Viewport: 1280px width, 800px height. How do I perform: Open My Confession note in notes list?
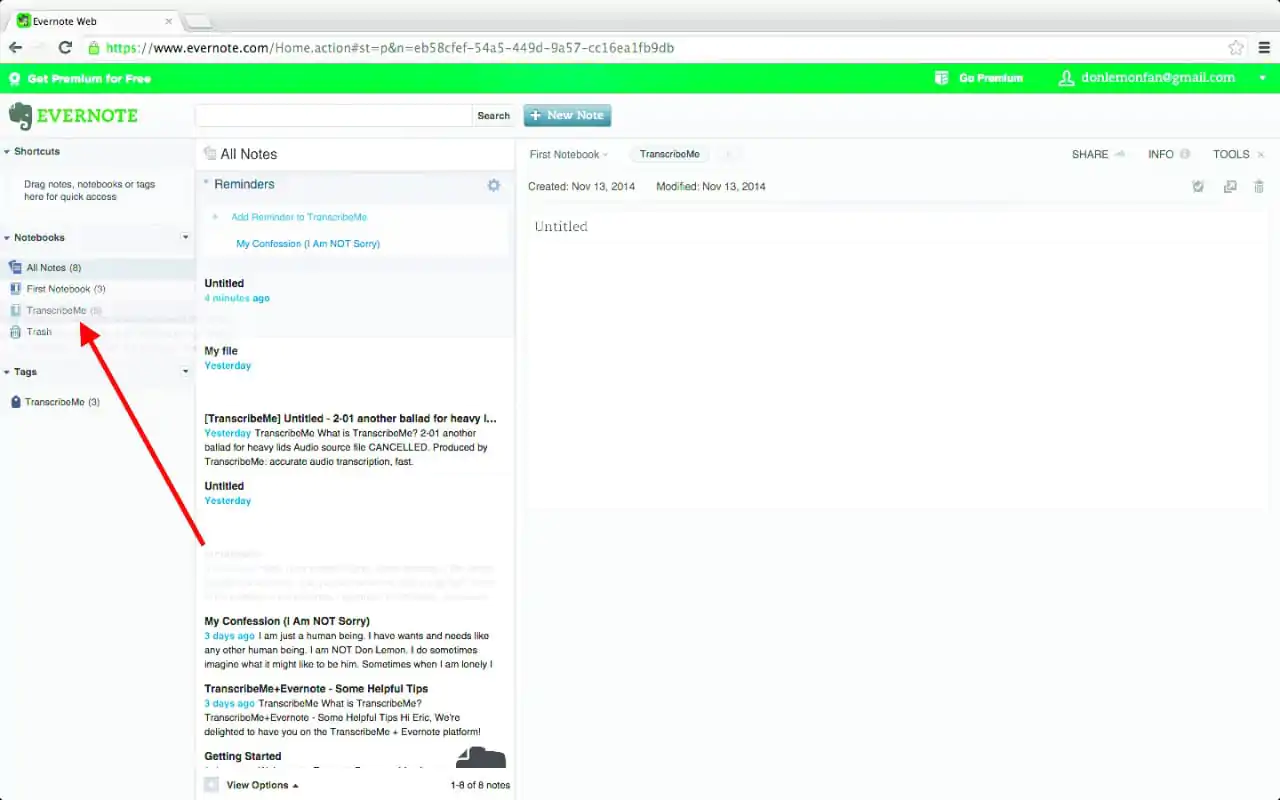(354, 642)
